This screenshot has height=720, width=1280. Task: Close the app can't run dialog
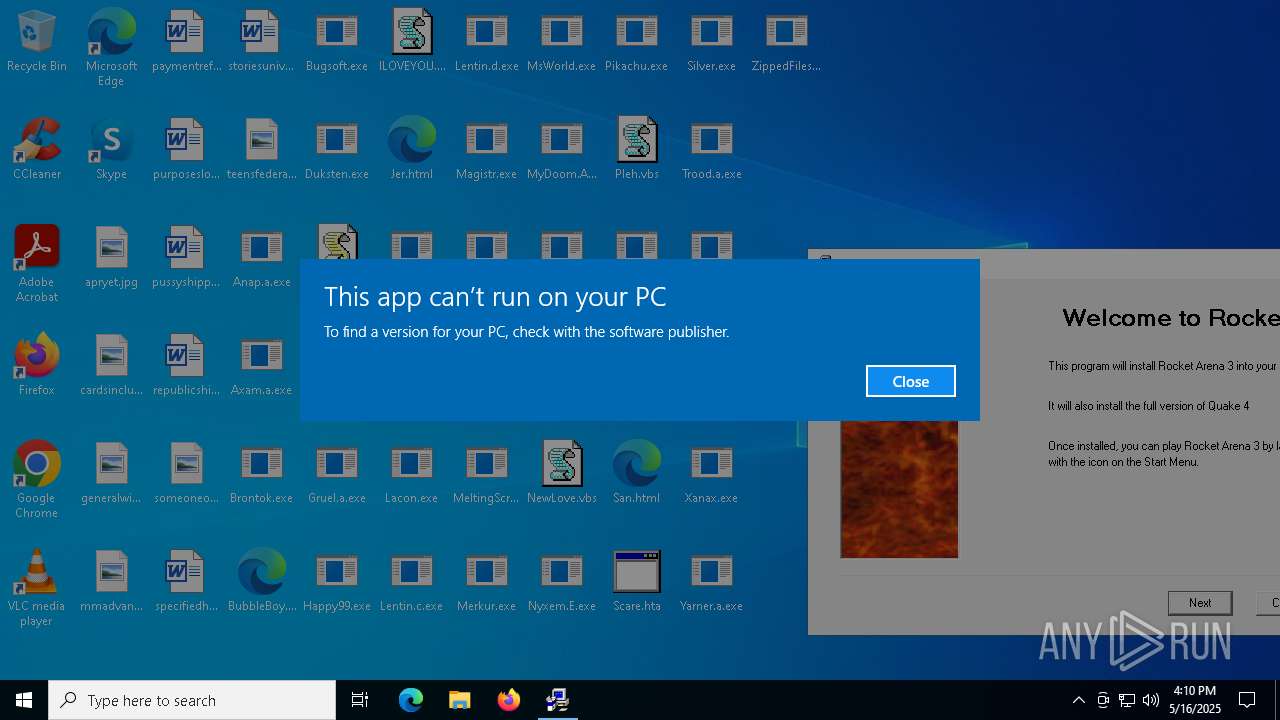[x=910, y=381]
